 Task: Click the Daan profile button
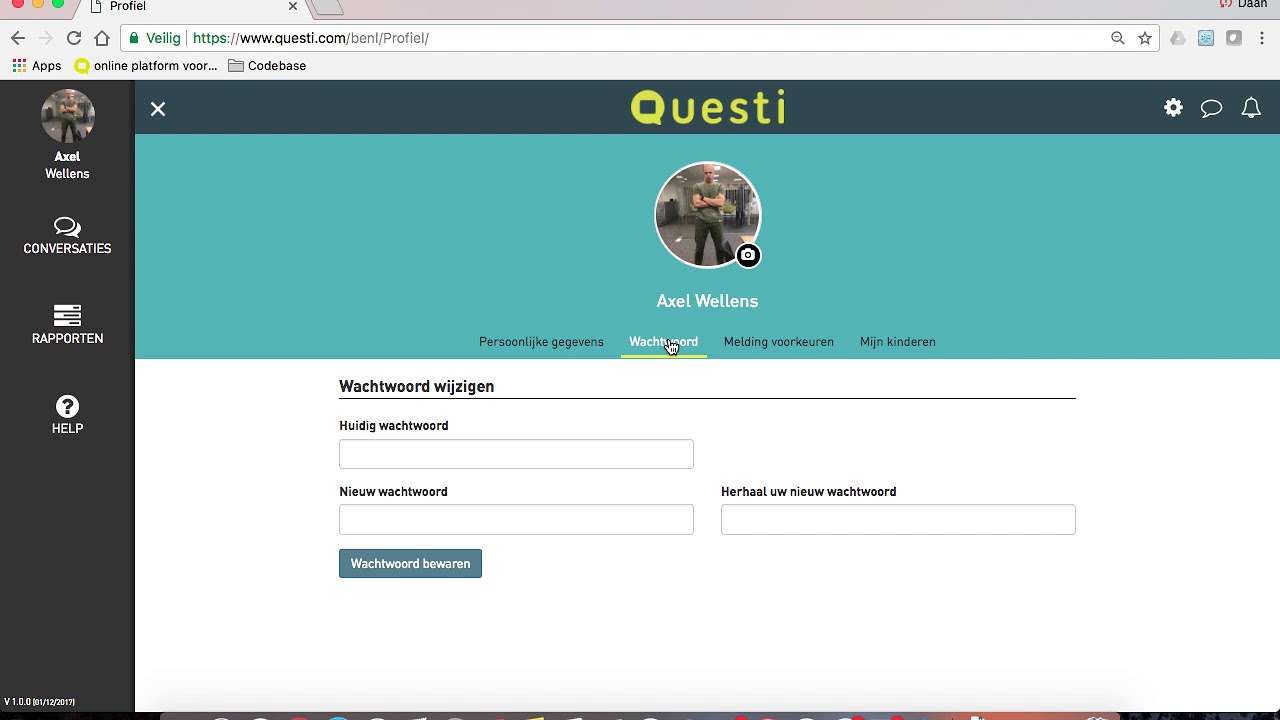point(1244,5)
